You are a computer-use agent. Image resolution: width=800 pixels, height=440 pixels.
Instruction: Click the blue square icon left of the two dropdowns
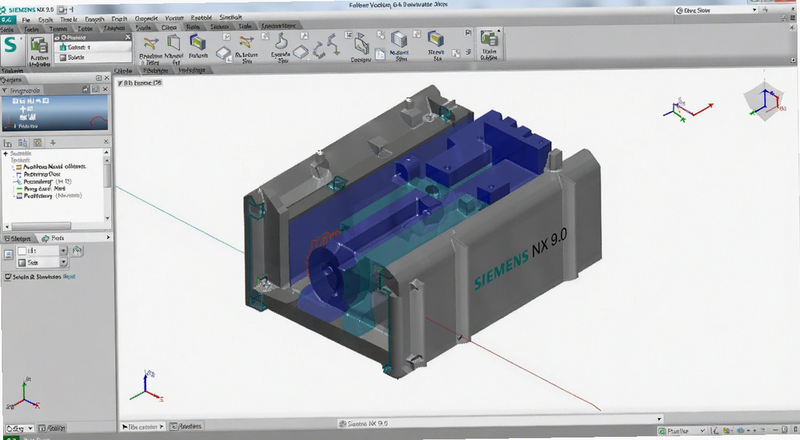(x=8, y=255)
